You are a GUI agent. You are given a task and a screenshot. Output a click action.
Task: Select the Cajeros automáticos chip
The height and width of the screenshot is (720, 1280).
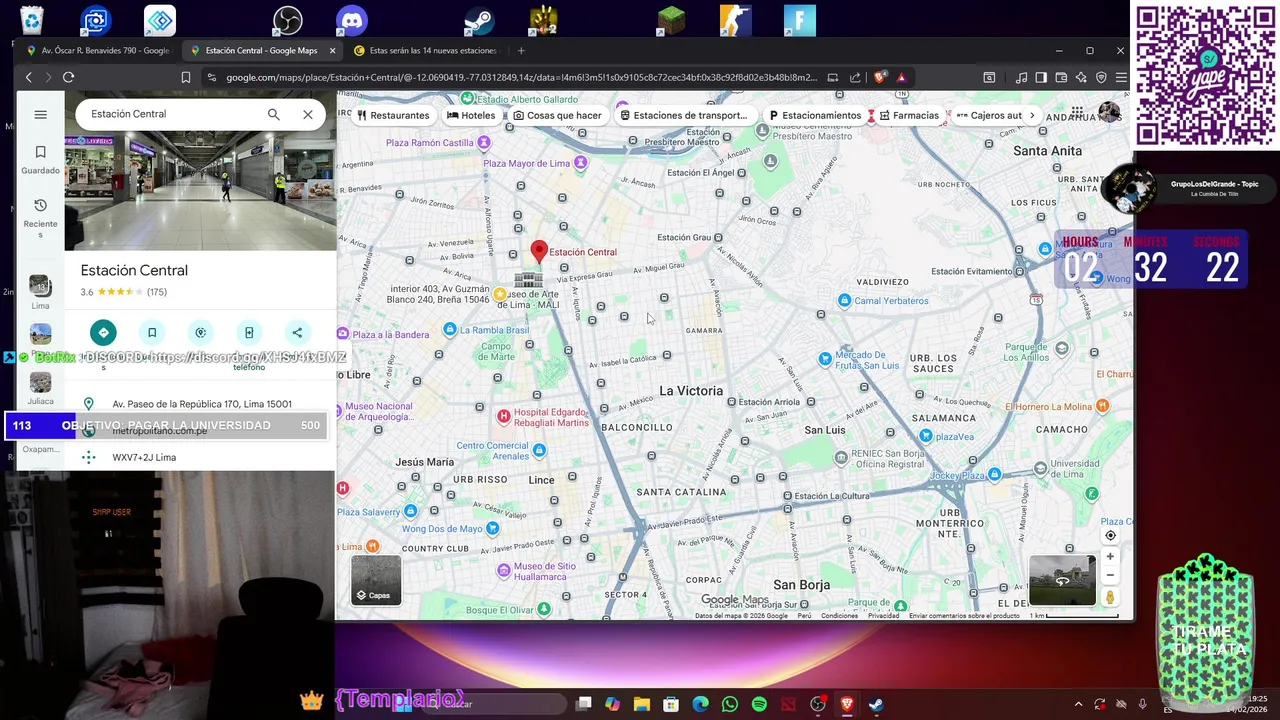[988, 115]
